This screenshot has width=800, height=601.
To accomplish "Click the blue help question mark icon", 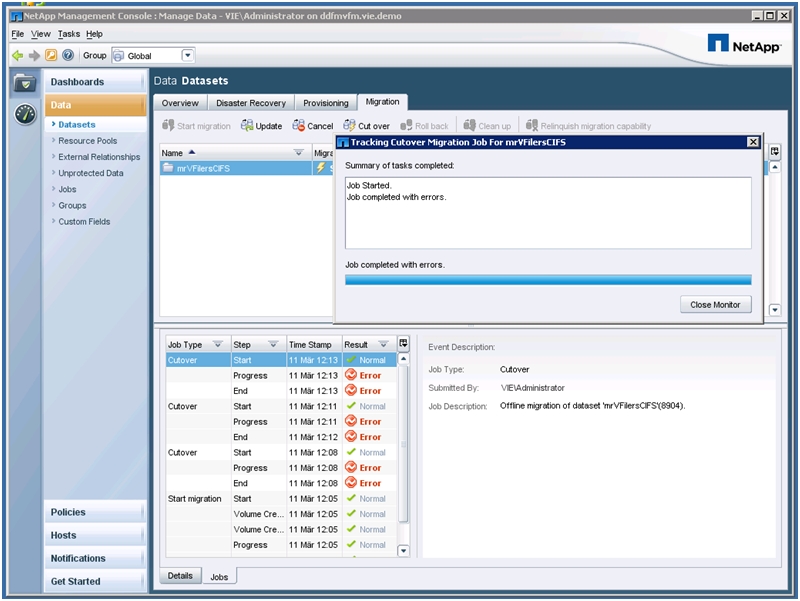I will [68, 56].
